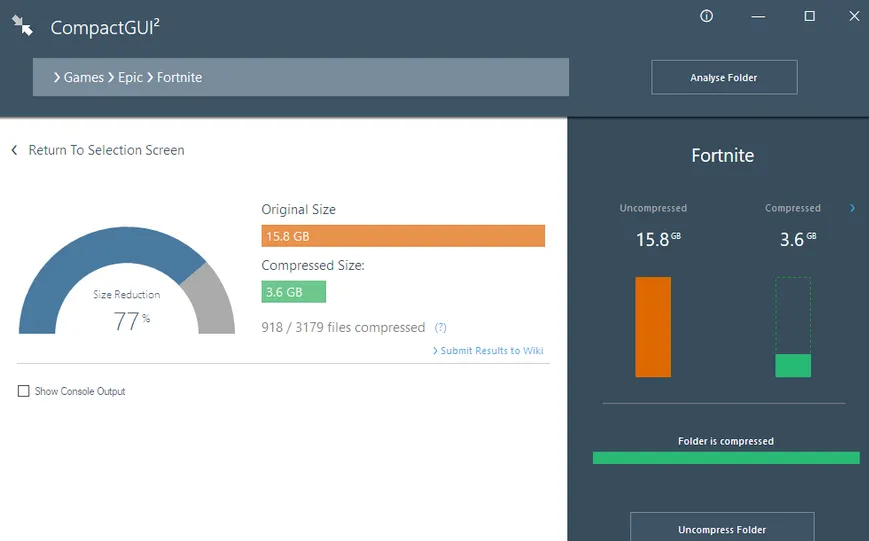Click the green Compressed column chart bar
869x541 pixels.
point(793,366)
